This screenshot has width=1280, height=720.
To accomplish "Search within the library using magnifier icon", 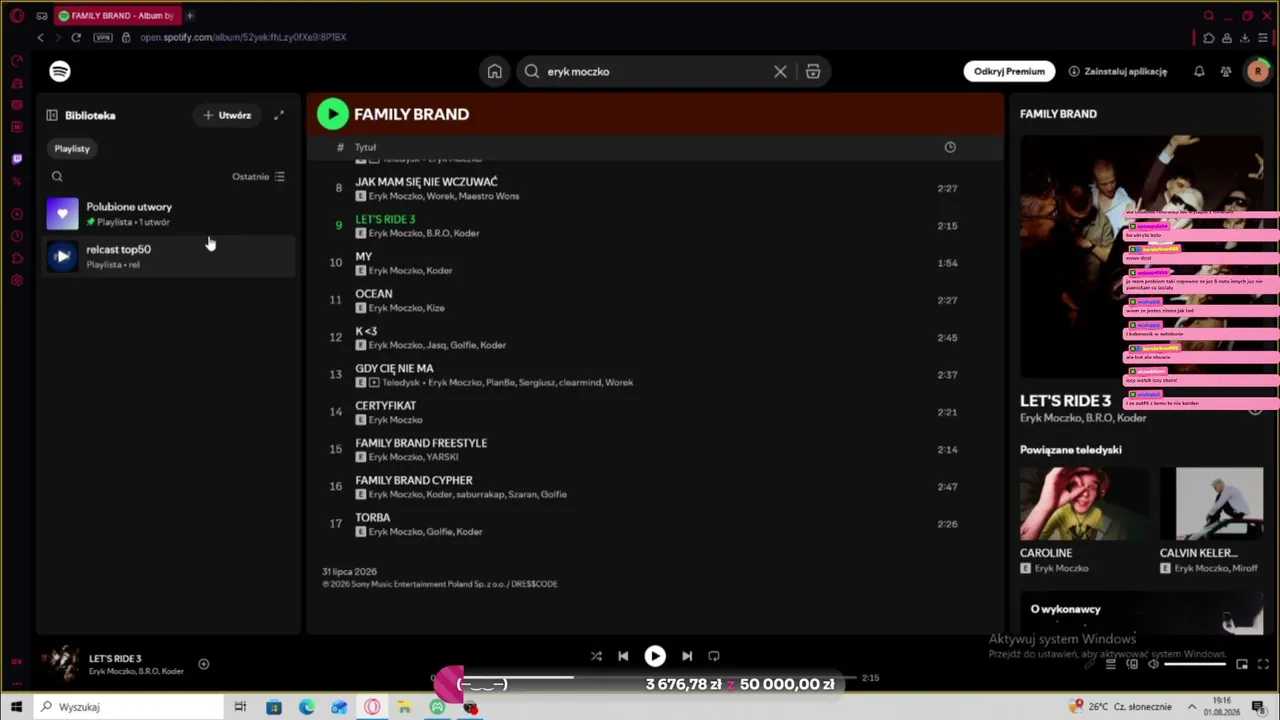I will [x=57, y=177].
